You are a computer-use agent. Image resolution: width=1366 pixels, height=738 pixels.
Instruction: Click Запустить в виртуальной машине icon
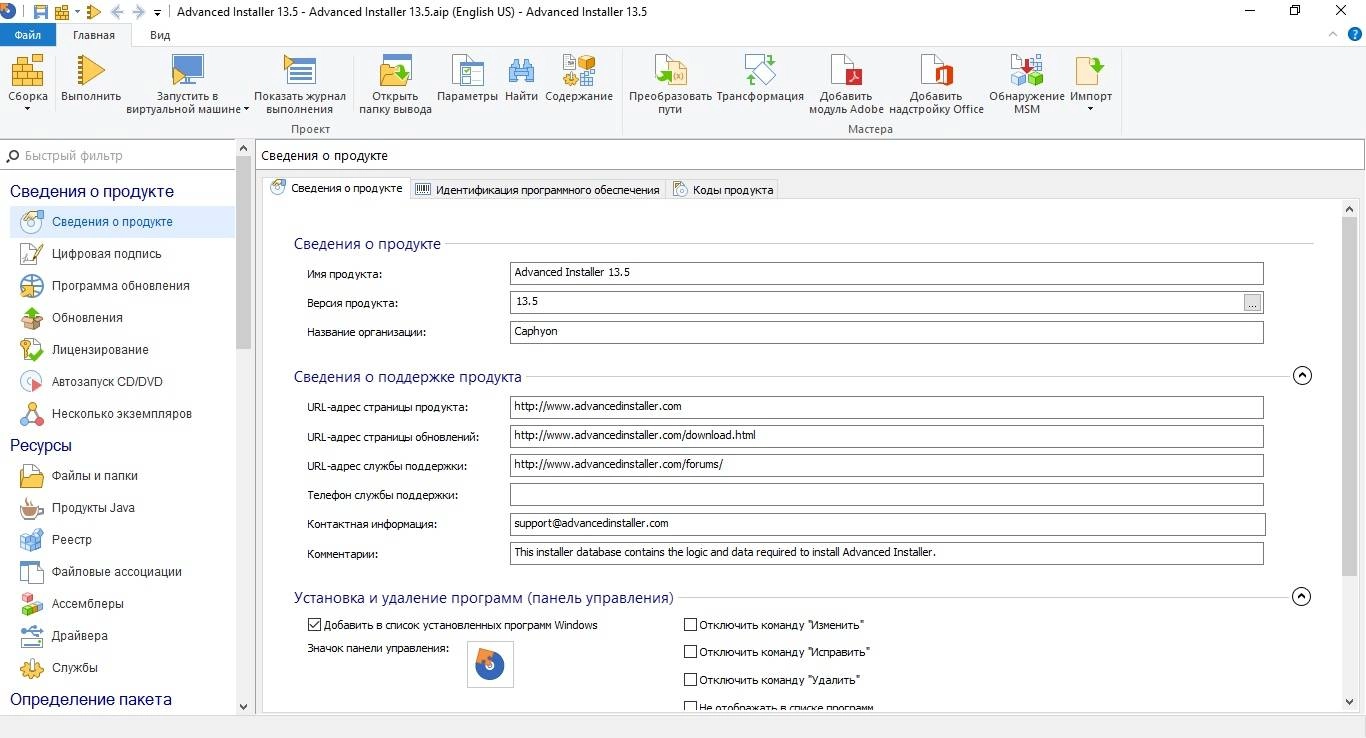[x=188, y=70]
